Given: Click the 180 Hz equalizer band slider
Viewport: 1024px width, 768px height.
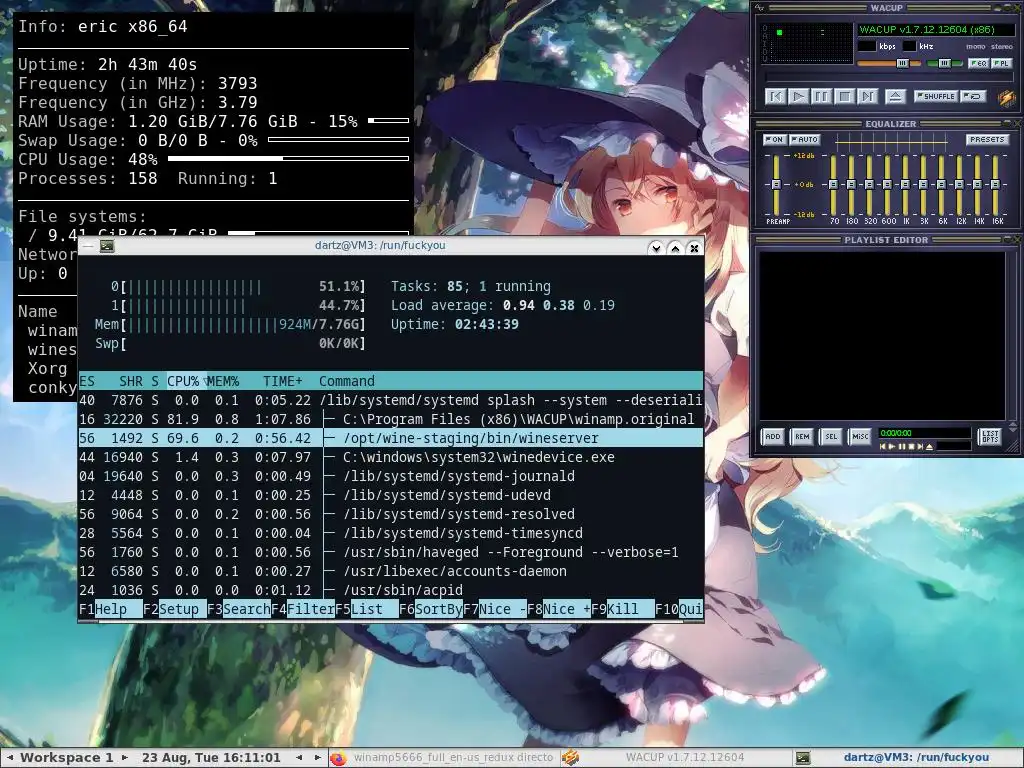Looking at the screenshot, I should click(x=851, y=185).
